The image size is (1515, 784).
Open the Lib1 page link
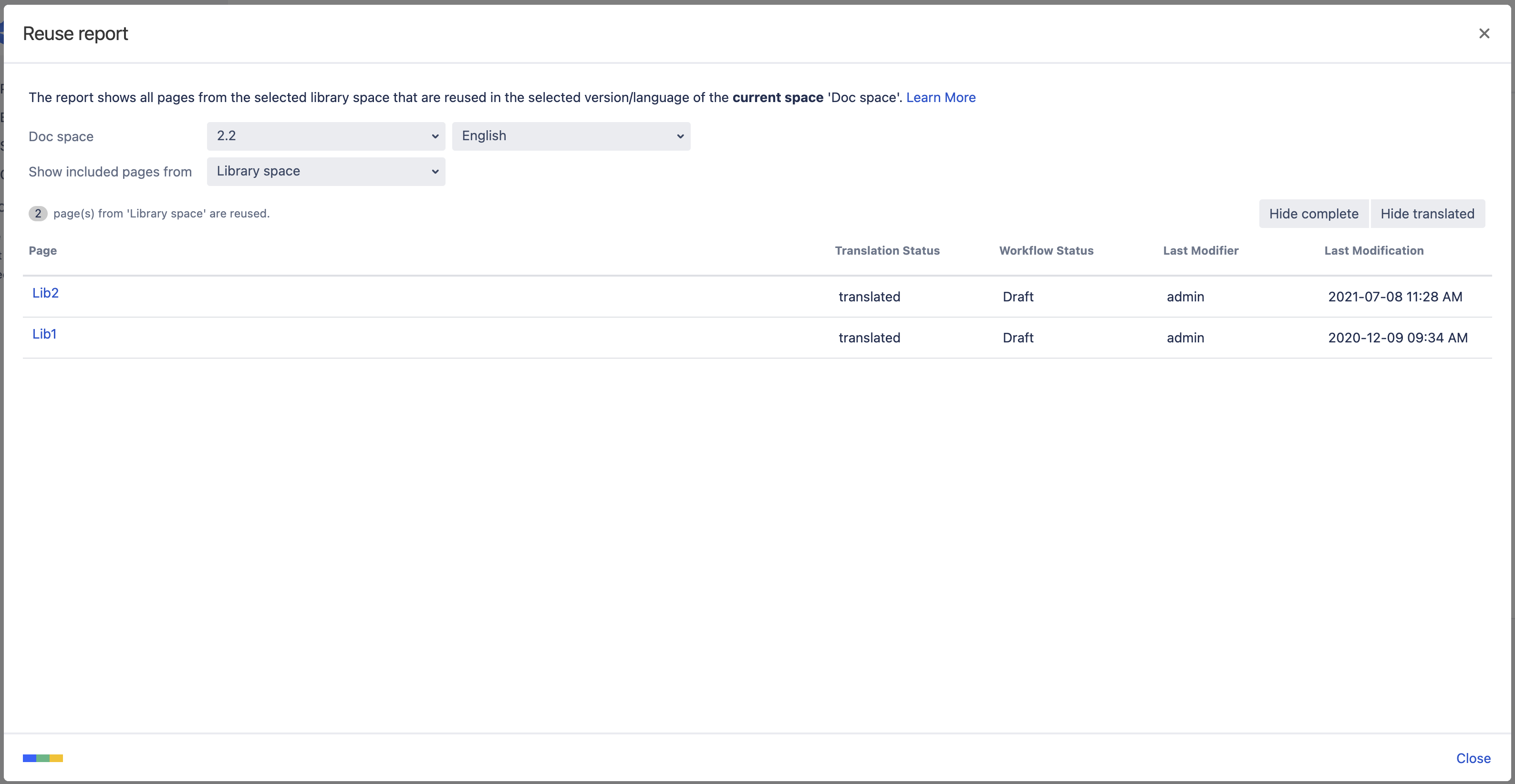[44, 334]
